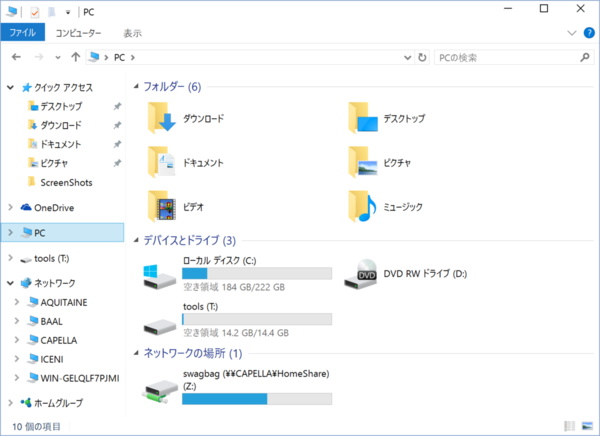Switch to details view in status bar

click(x=570, y=426)
